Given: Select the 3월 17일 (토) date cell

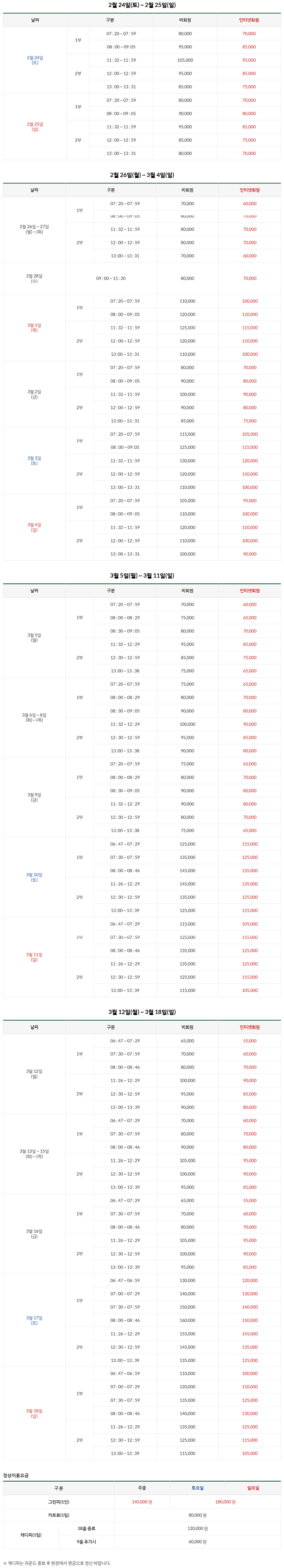Looking at the screenshot, I should point(34,1320).
